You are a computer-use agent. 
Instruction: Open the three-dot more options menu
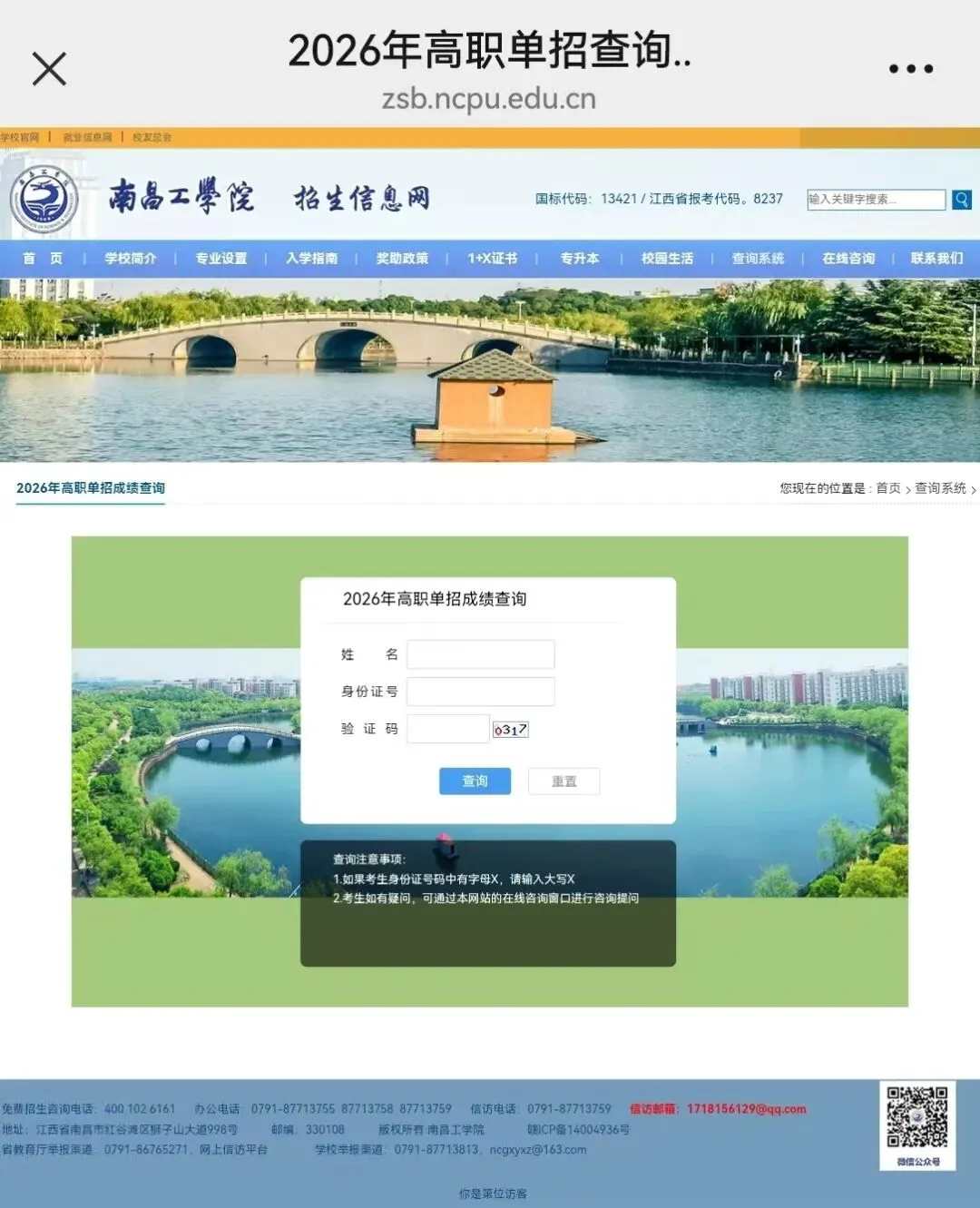pyautogui.click(x=910, y=69)
